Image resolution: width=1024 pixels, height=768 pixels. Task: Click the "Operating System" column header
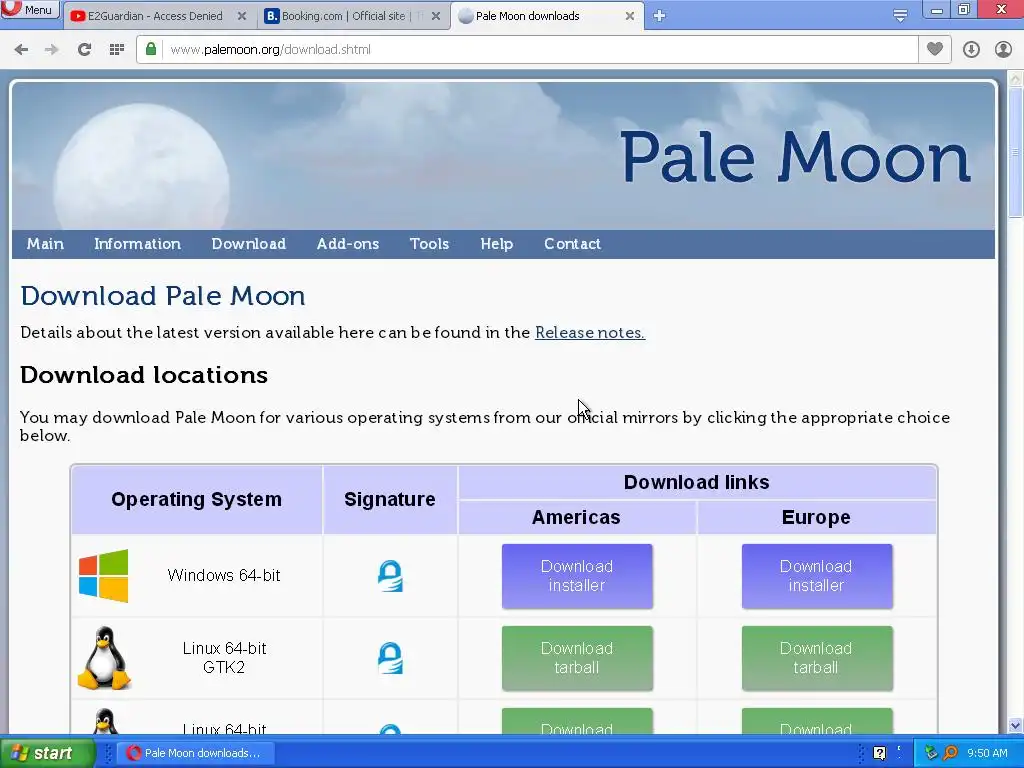(x=197, y=499)
